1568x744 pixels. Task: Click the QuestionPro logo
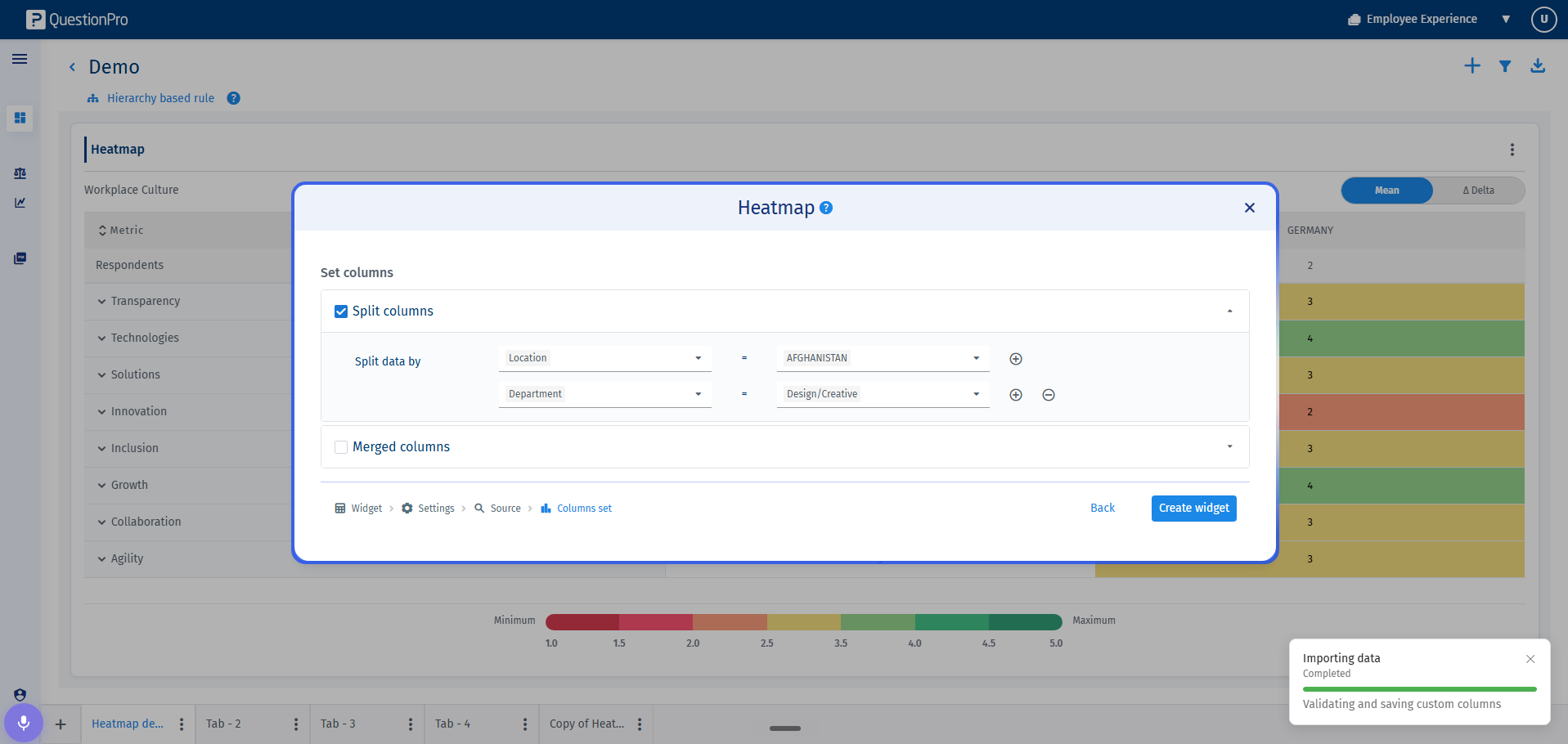coord(77,20)
